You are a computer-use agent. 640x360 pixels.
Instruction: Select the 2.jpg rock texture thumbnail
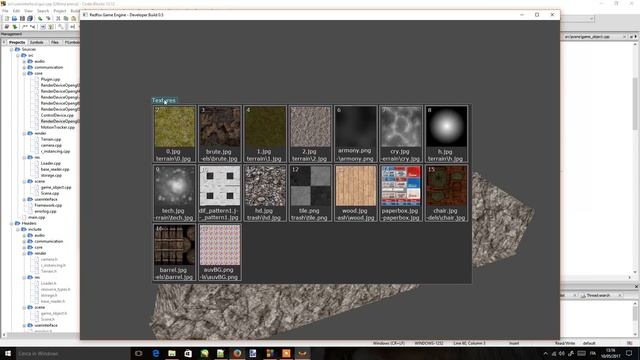coord(311,127)
